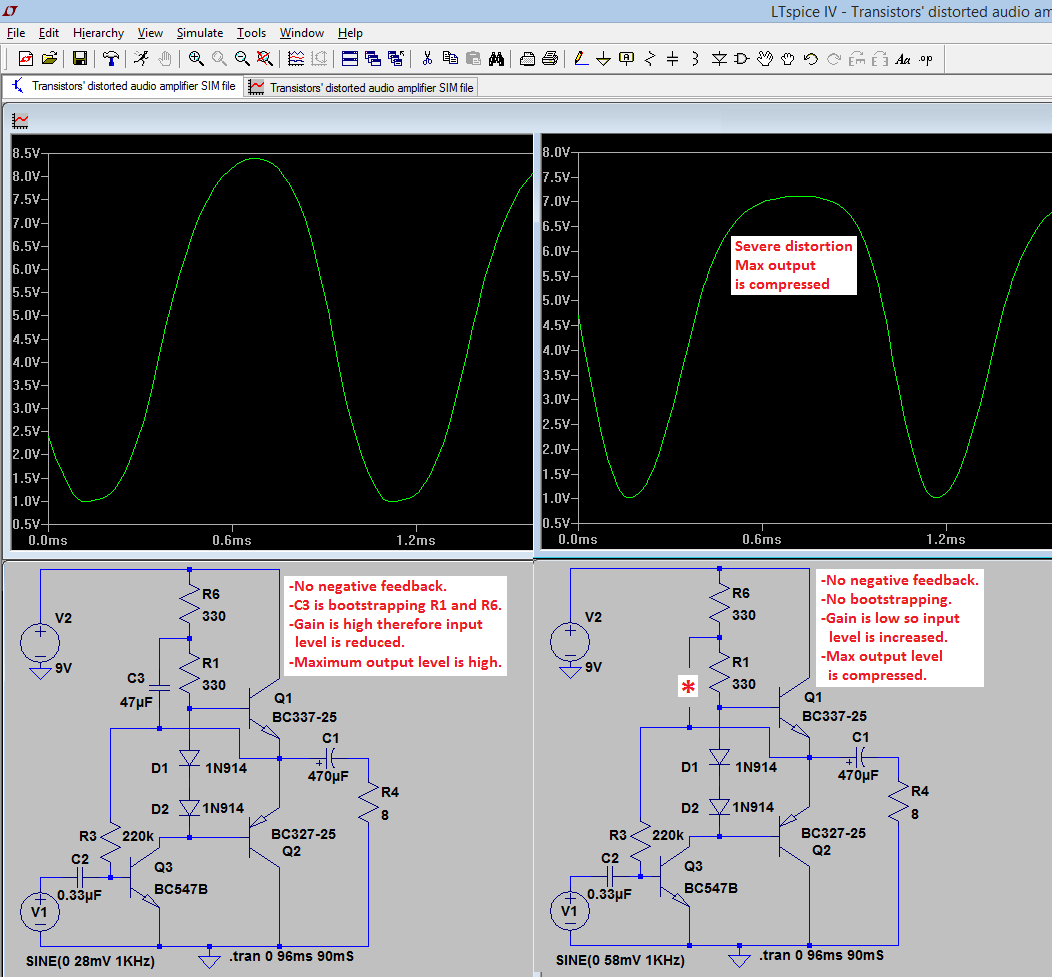Click the Paste clipboard icon
This screenshot has height=977, width=1052.
tap(473, 59)
